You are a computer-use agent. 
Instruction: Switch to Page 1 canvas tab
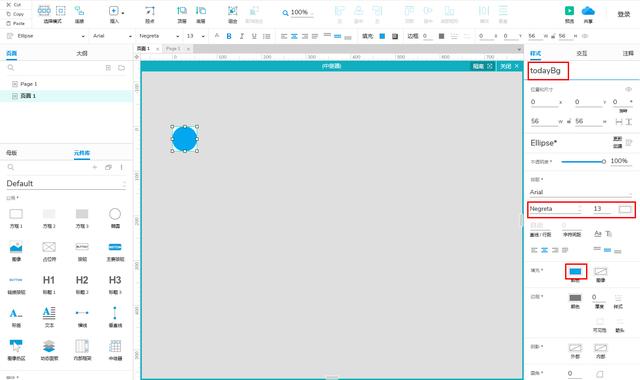pyautogui.click(x=173, y=49)
